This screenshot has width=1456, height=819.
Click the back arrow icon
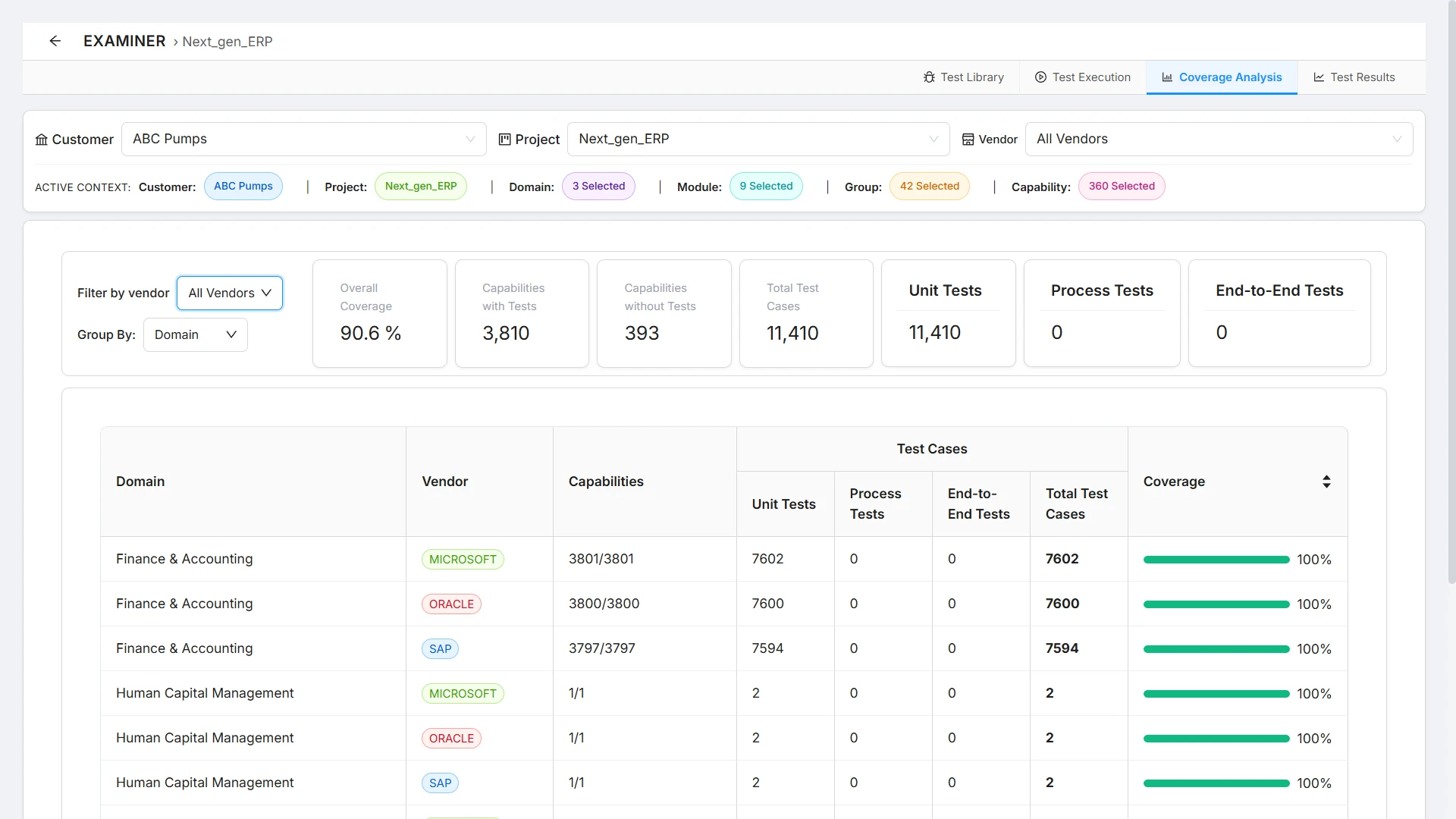pyautogui.click(x=55, y=41)
